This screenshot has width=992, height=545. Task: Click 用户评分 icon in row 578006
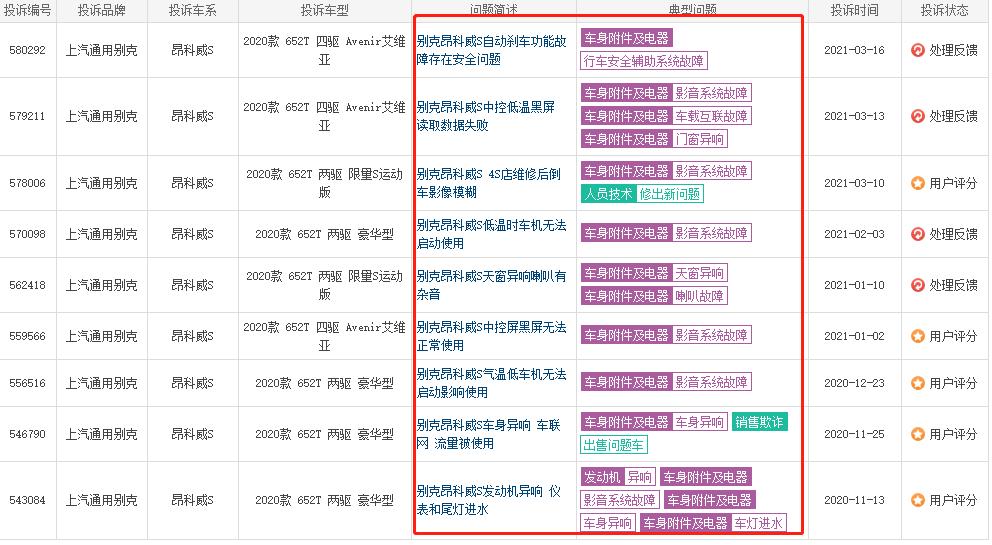(917, 183)
